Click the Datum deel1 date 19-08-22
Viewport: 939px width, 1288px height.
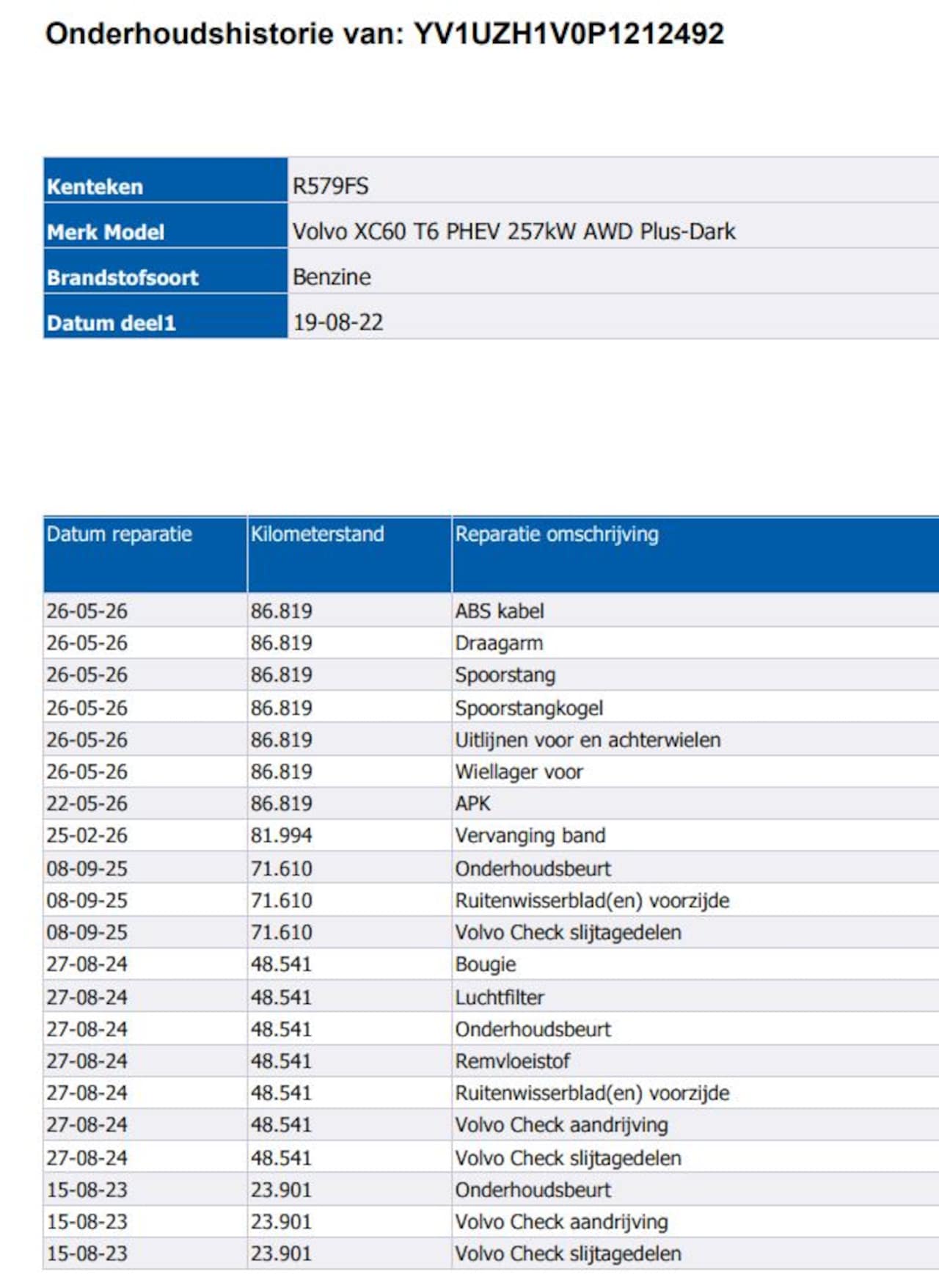tap(338, 323)
